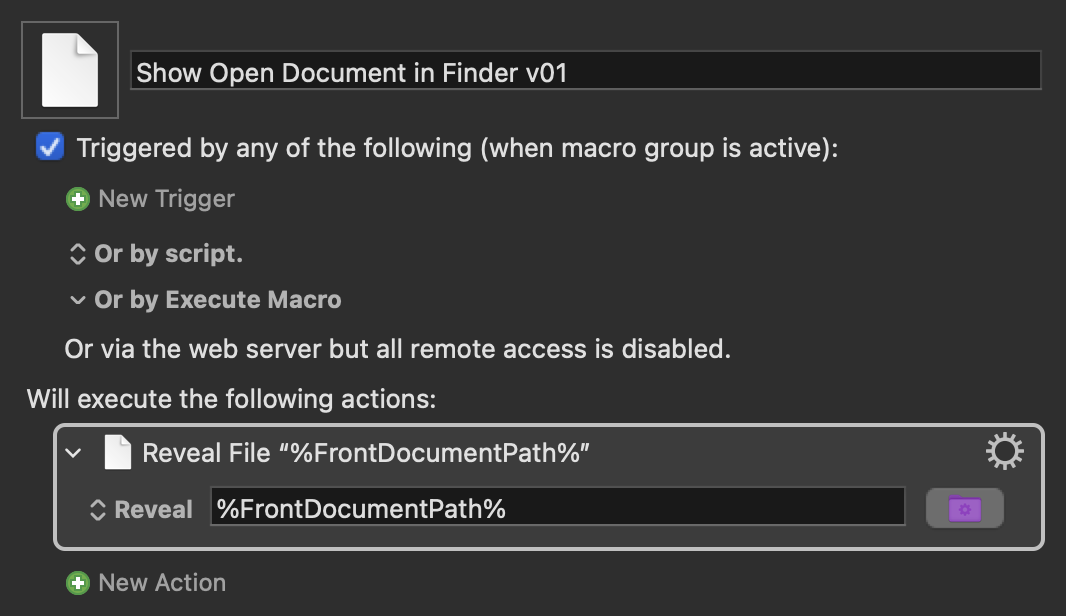The width and height of the screenshot is (1066, 616).
Task: Click the New Action text button
Action: [x=162, y=583]
